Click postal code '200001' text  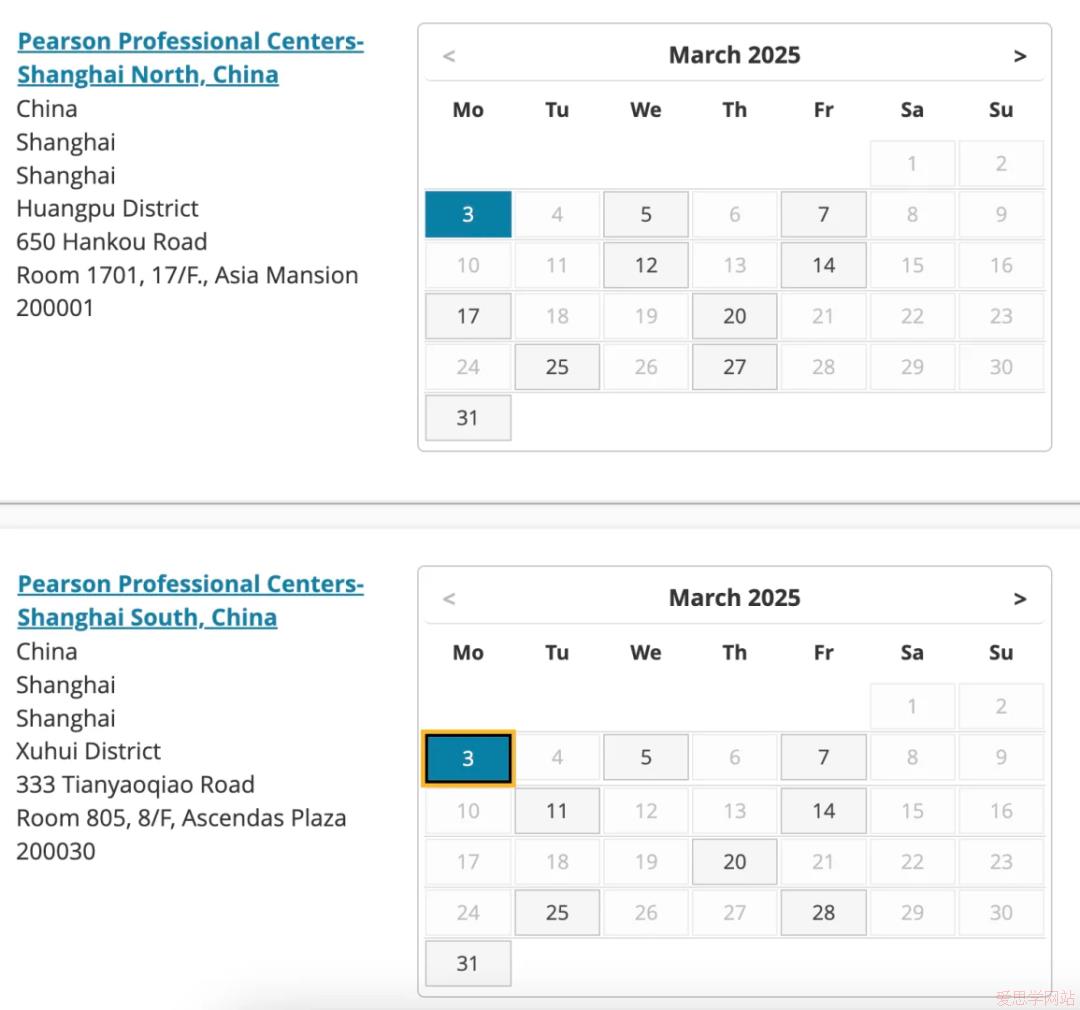55,308
